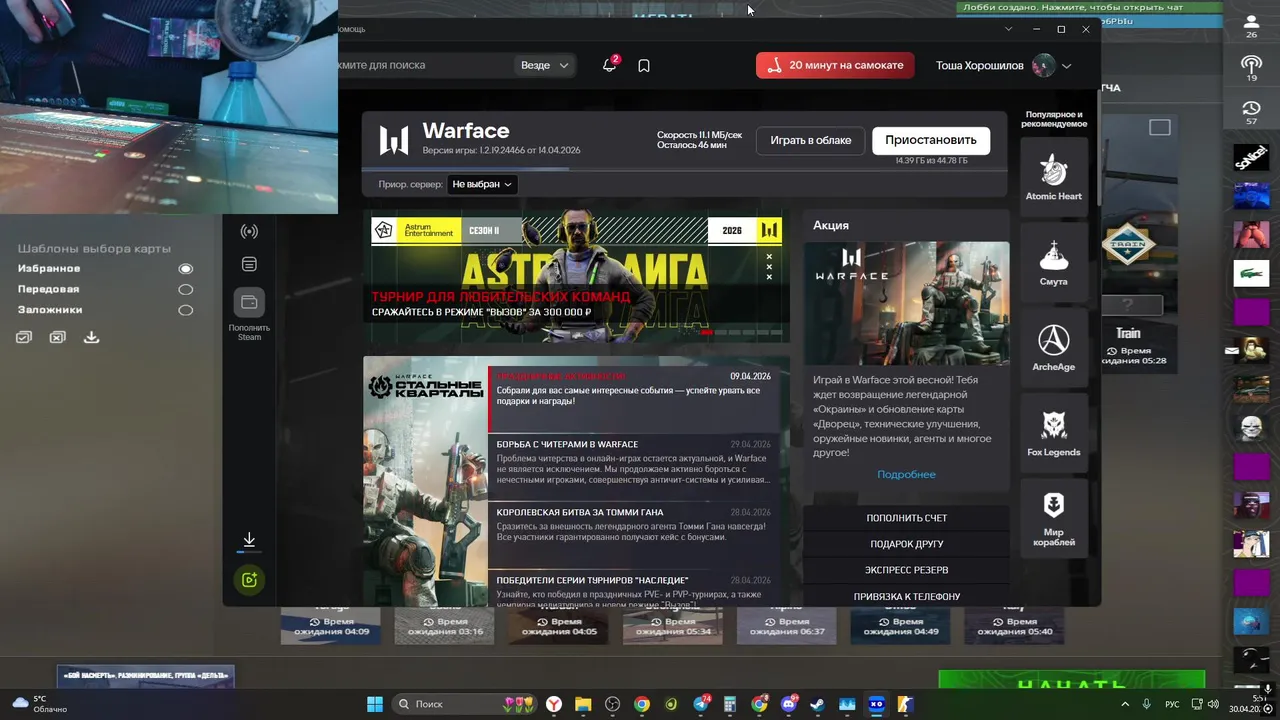Open Telegram from taskbar

point(701,704)
